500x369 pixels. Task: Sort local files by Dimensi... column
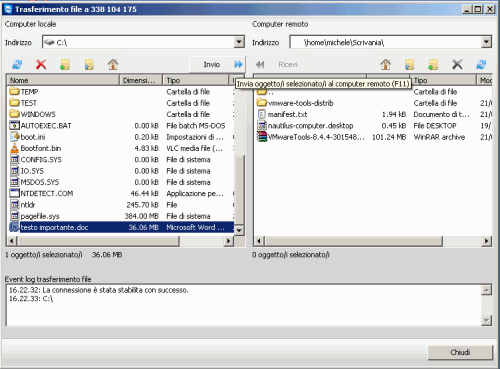point(141,80)
